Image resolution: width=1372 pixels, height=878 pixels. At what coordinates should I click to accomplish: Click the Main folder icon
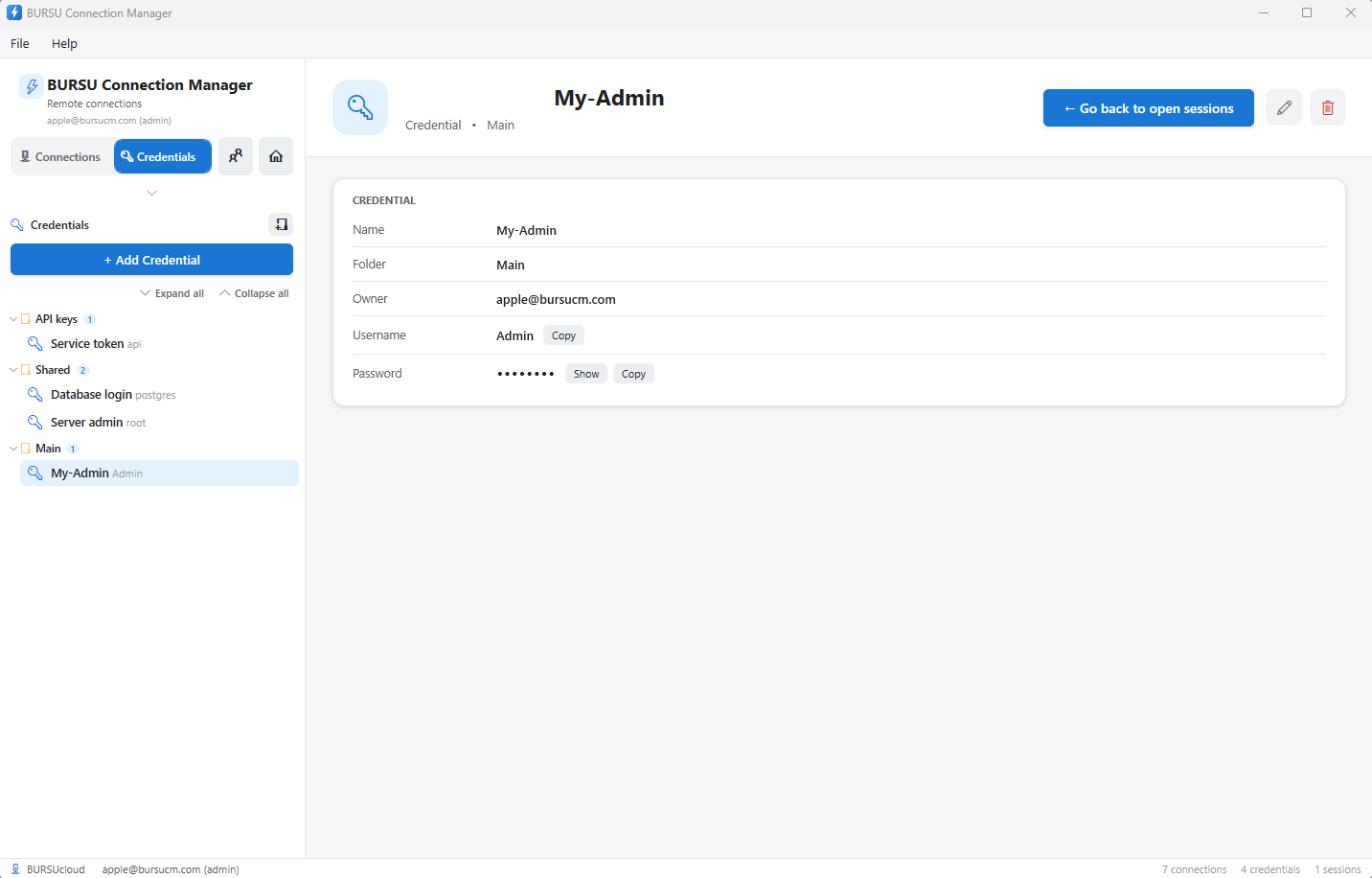tap(26, 449)
